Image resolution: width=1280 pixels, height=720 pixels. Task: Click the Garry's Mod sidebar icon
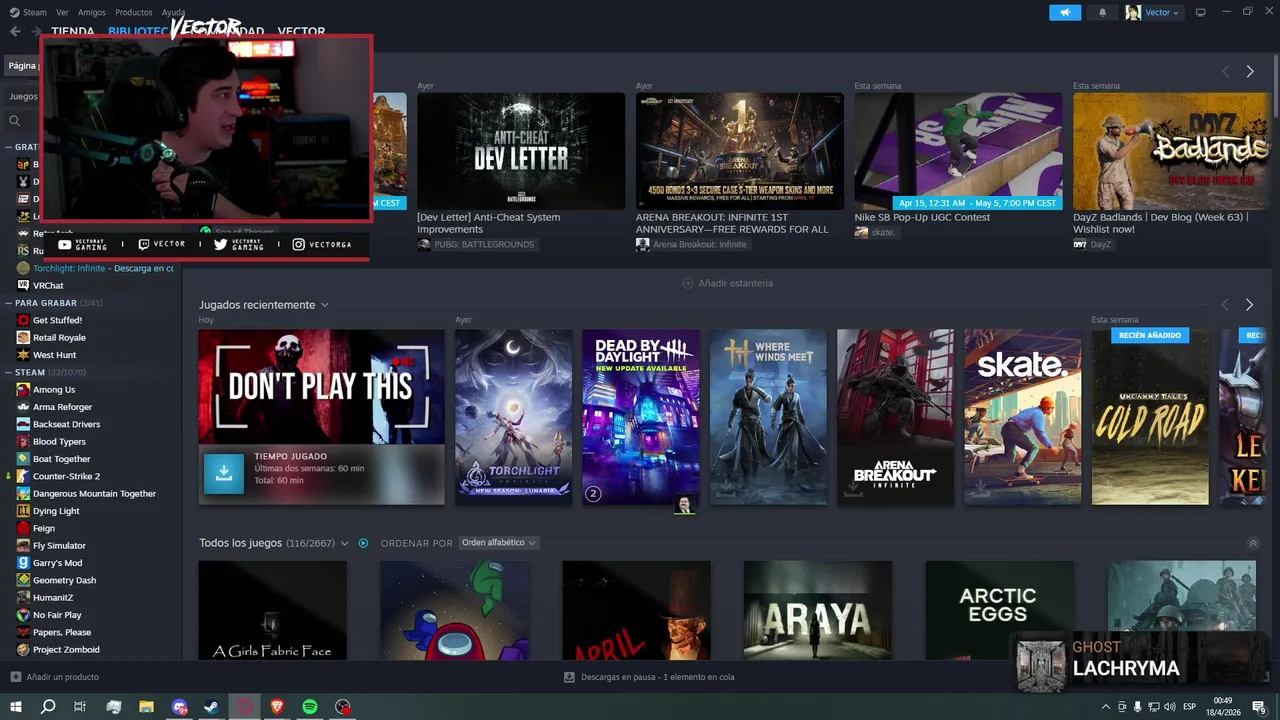[23, 563]
